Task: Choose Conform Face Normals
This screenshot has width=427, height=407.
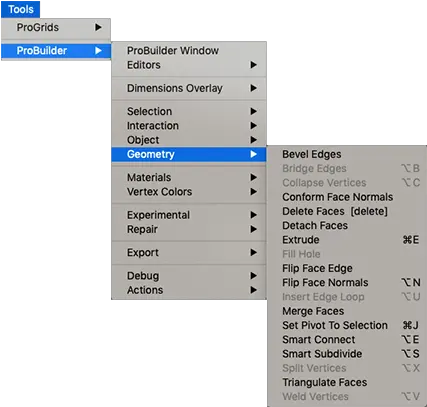Action: click(347, 197)
